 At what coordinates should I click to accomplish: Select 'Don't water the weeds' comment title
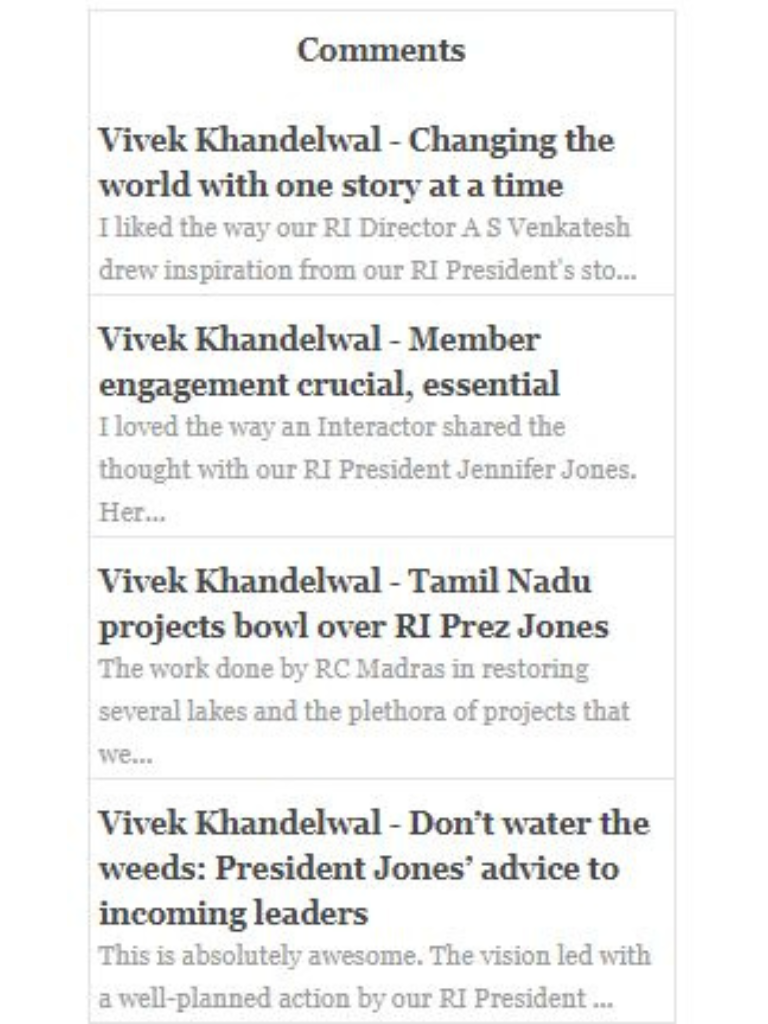click(374, 869)
